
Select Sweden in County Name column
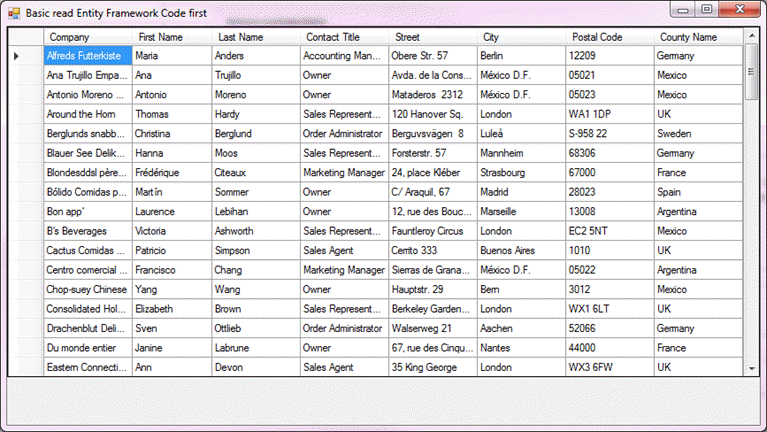click(x=699, y=134)
